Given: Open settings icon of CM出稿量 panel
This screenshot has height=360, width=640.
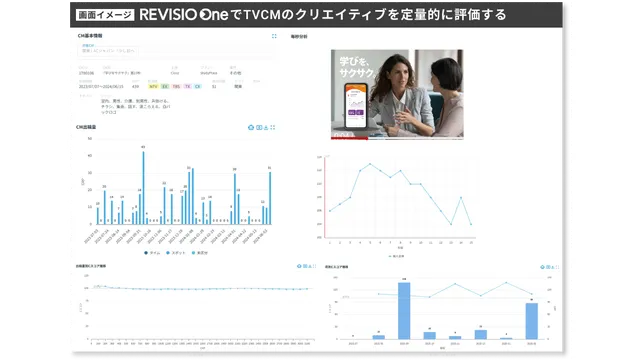Looking at the screenshot, I should point(251,127).
